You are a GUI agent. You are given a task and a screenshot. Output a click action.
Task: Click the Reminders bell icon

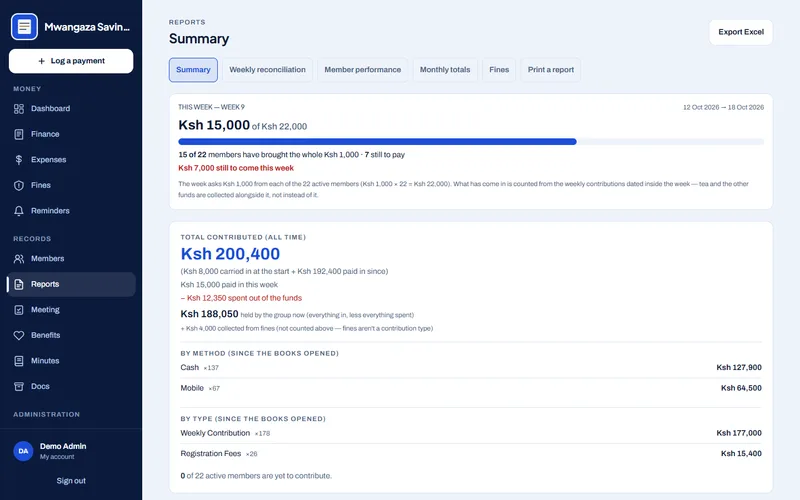[19, 211]
